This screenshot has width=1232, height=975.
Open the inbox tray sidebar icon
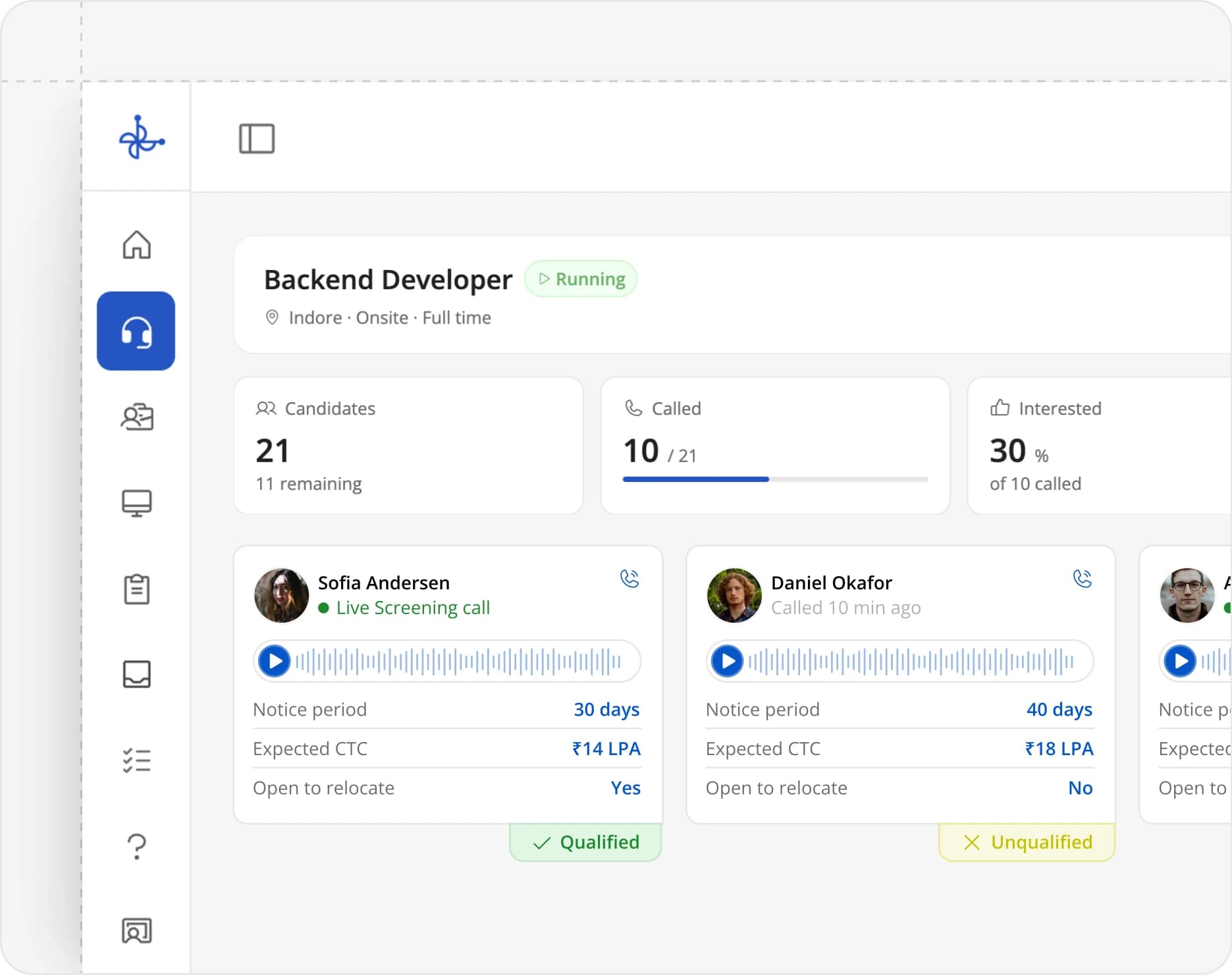pos(137,674)
